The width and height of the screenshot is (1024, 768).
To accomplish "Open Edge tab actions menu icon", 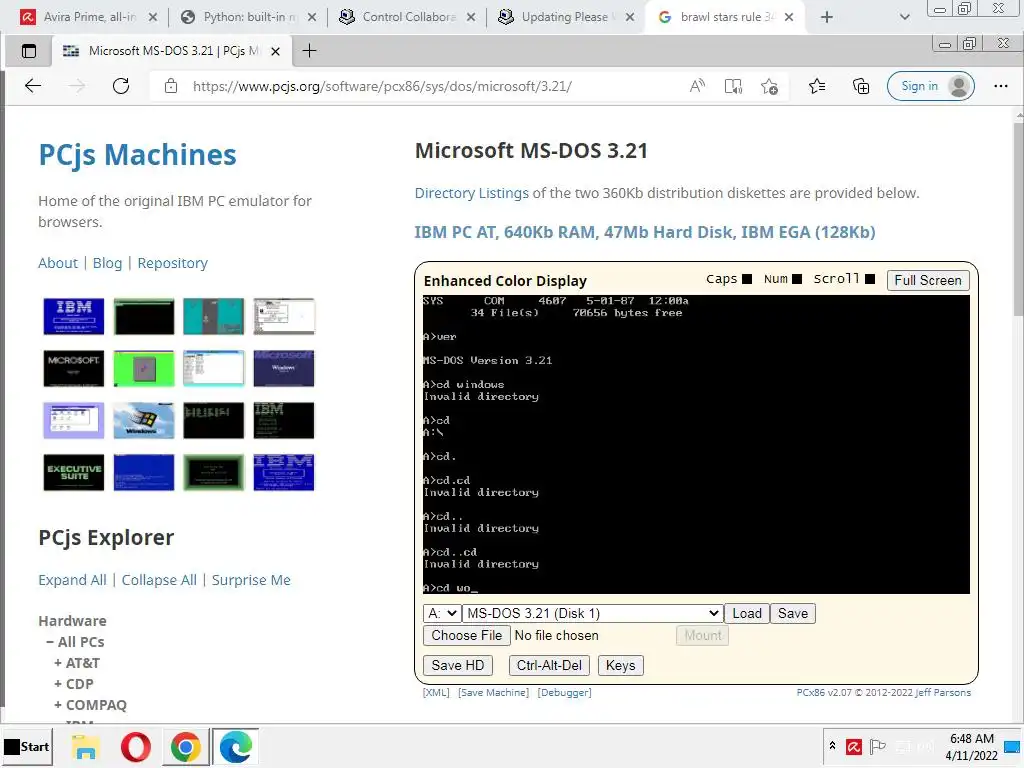I will tap(29, 51).
